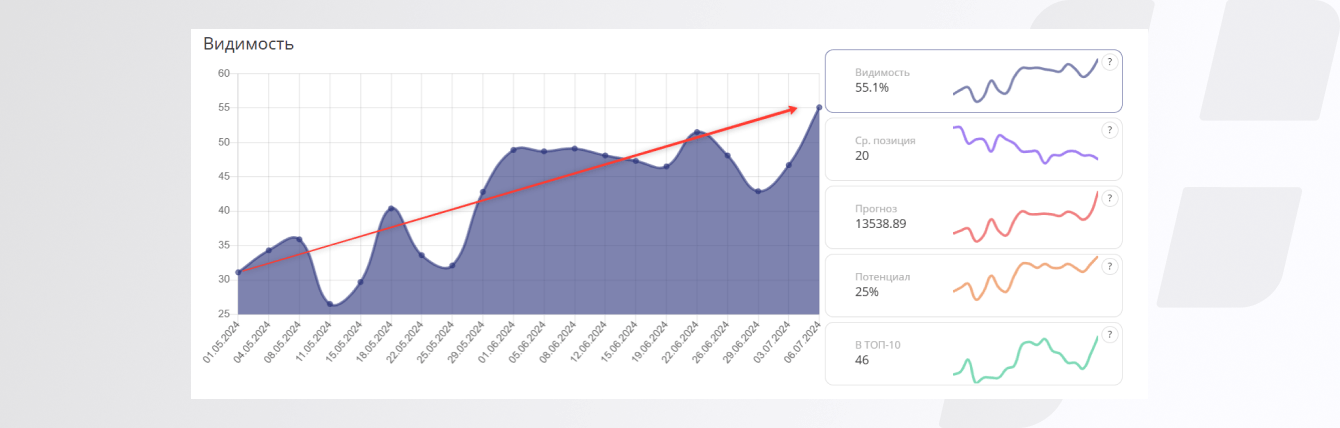The image size is (1340, 428).
Task: Click the data point on 22.06.2024
Action: pos(697,132)
